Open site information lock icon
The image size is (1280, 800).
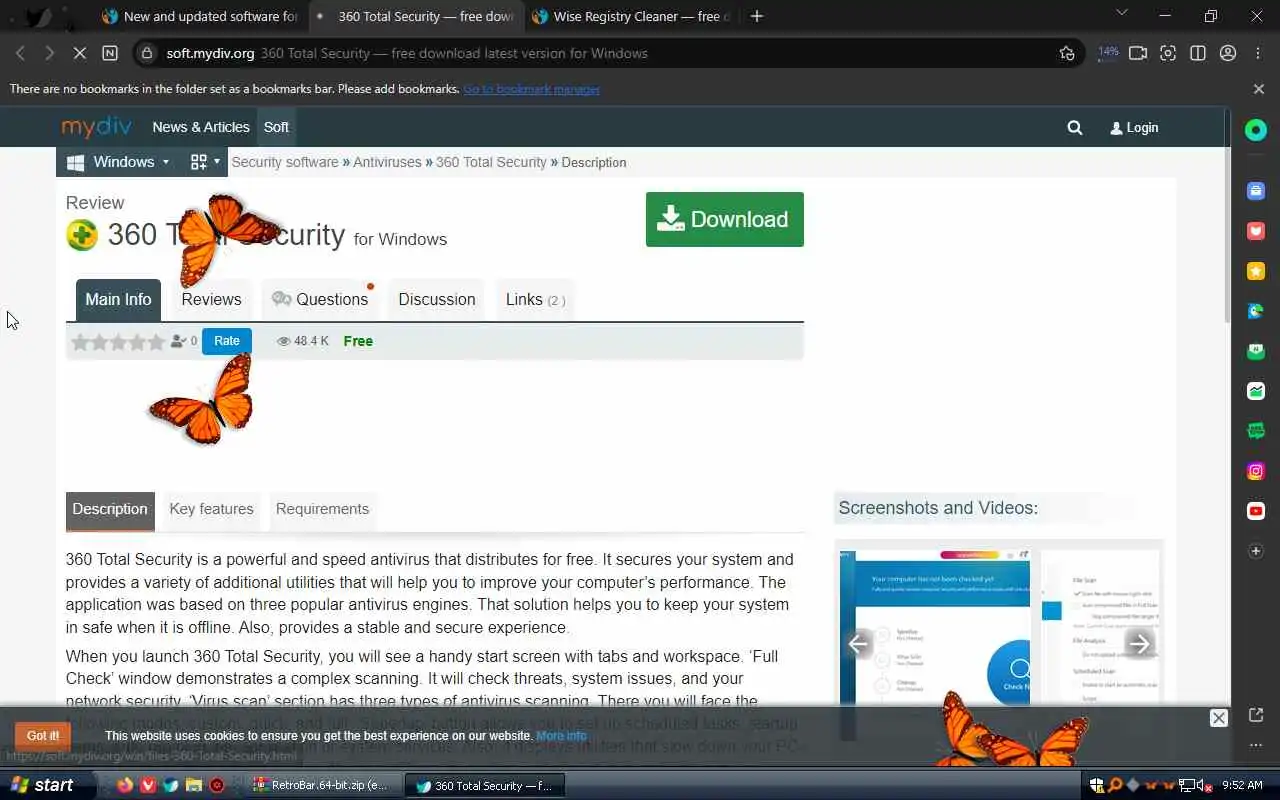click(x=147, y=53)
